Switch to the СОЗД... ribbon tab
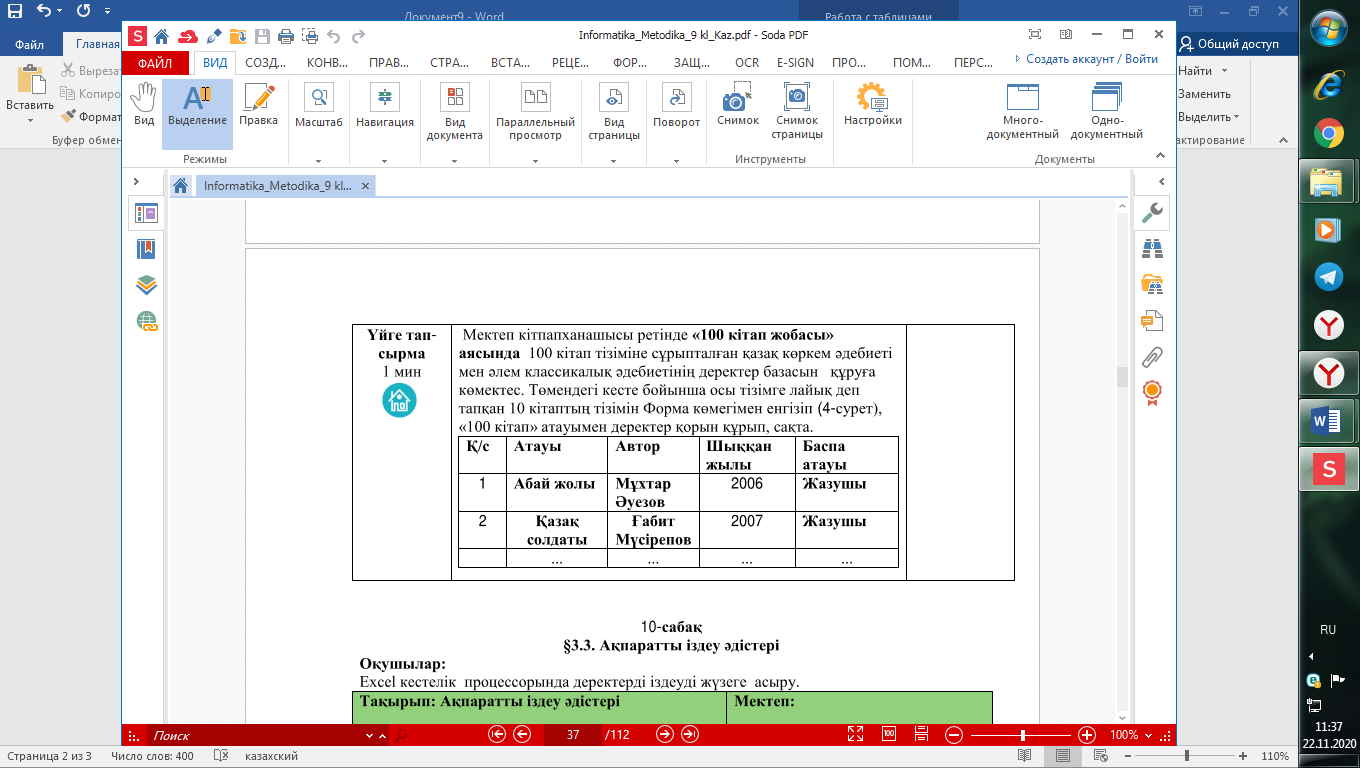1360x768 pixels. click(266, 62)
